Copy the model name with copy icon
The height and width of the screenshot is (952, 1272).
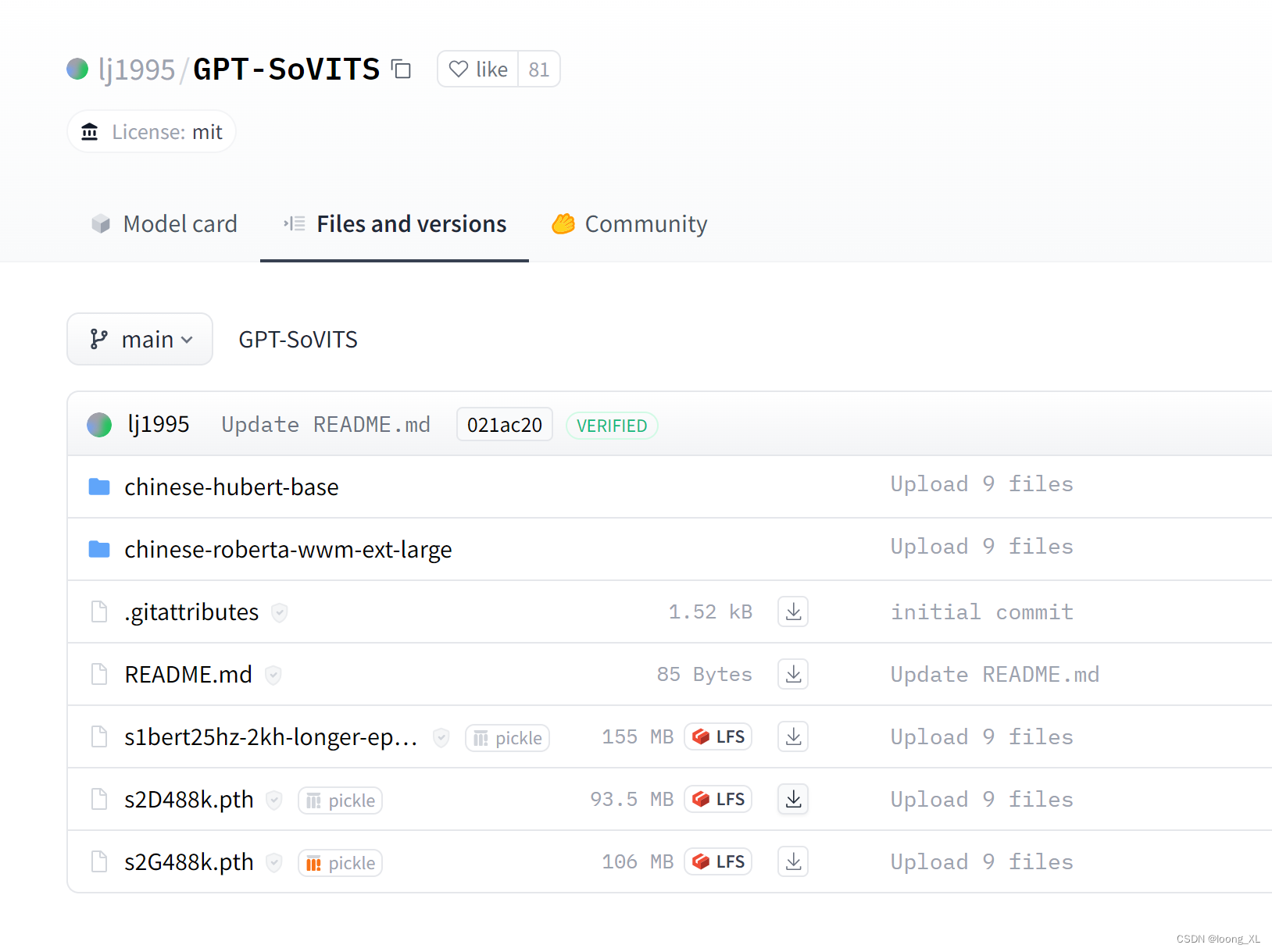pyautogui.click(x=401, y=69)
